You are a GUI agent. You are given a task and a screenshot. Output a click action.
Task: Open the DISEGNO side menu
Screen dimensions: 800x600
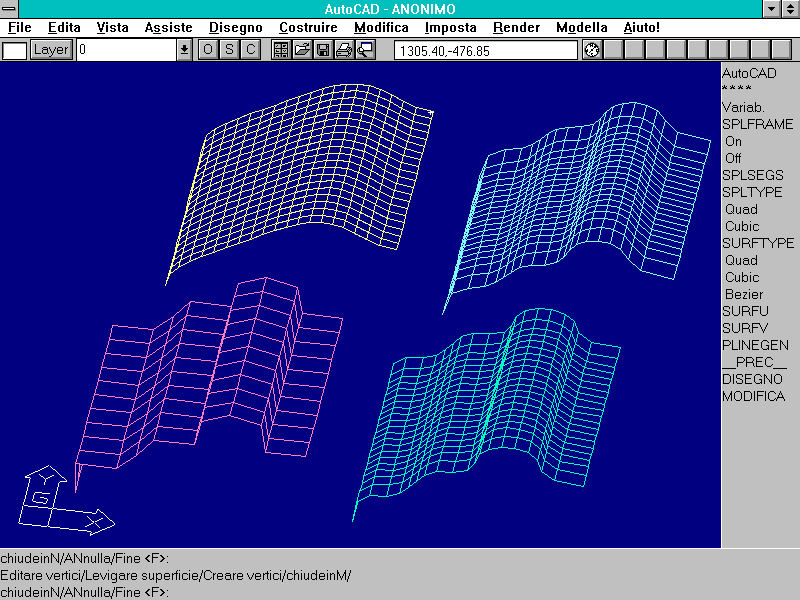pos(752,379)
